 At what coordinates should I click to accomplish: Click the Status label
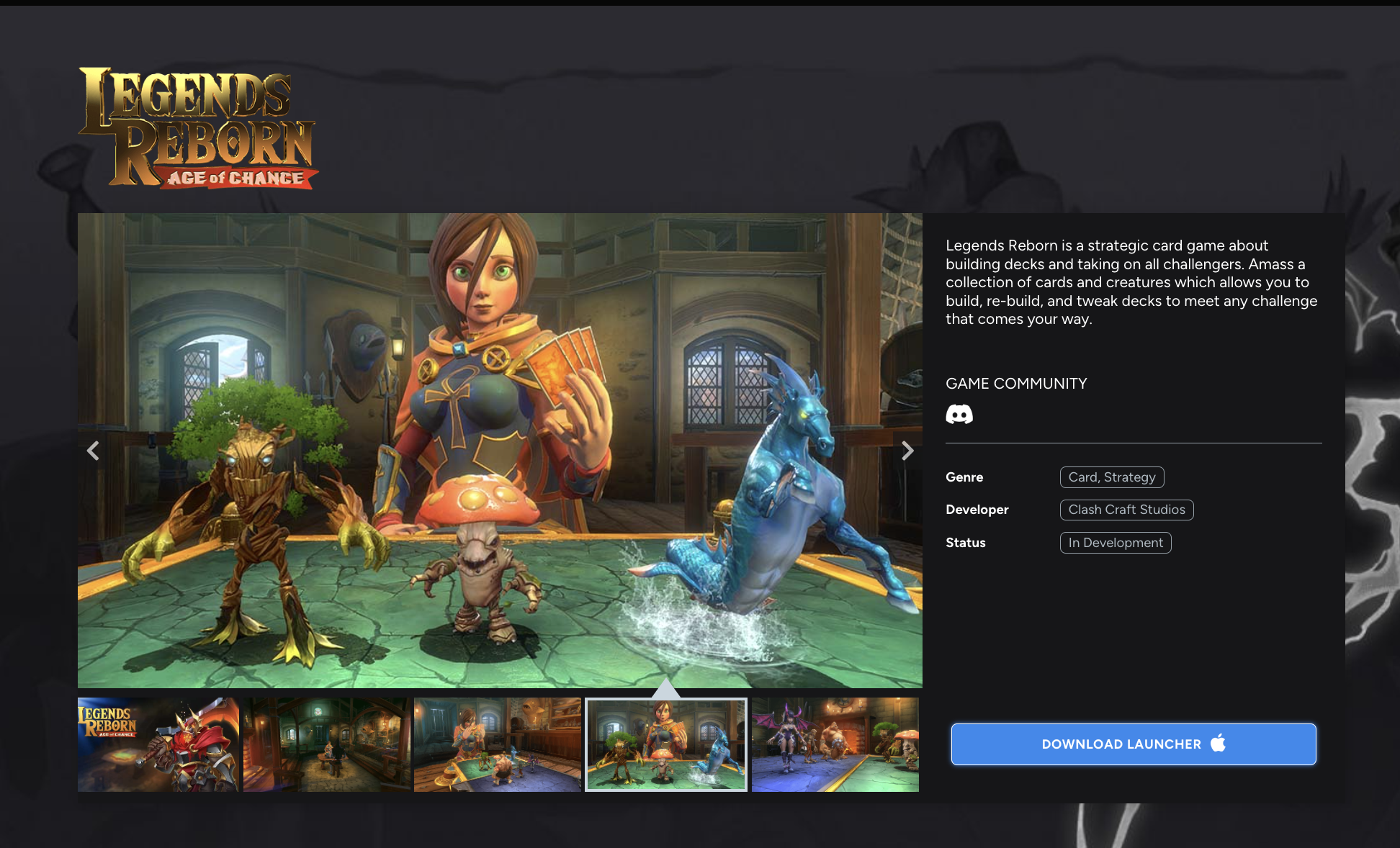pos(966,543)
